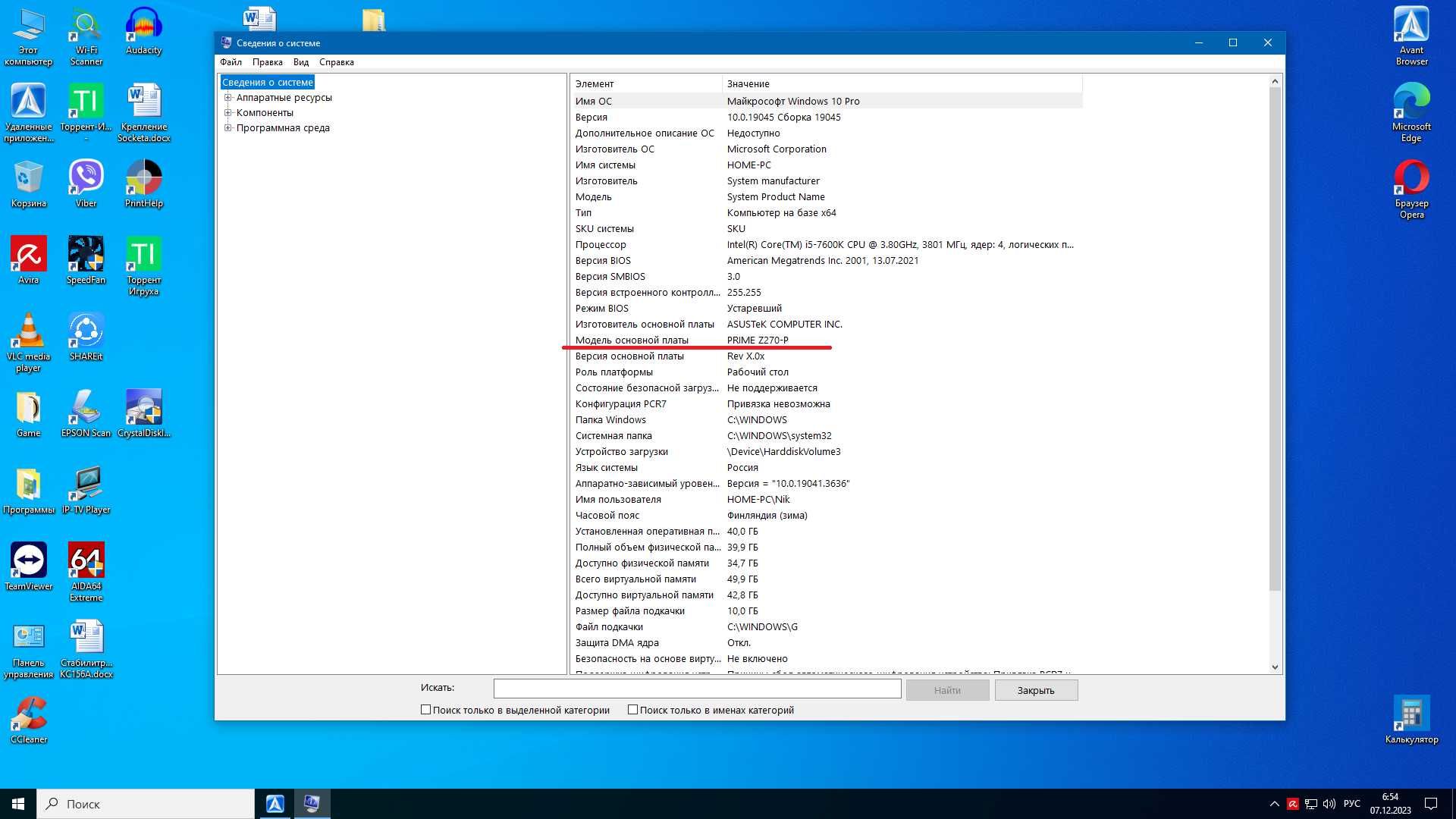Open the Этот компьютер desktop icon
The width and height of the screenshot is (1456, 819).
pos(28,36)
